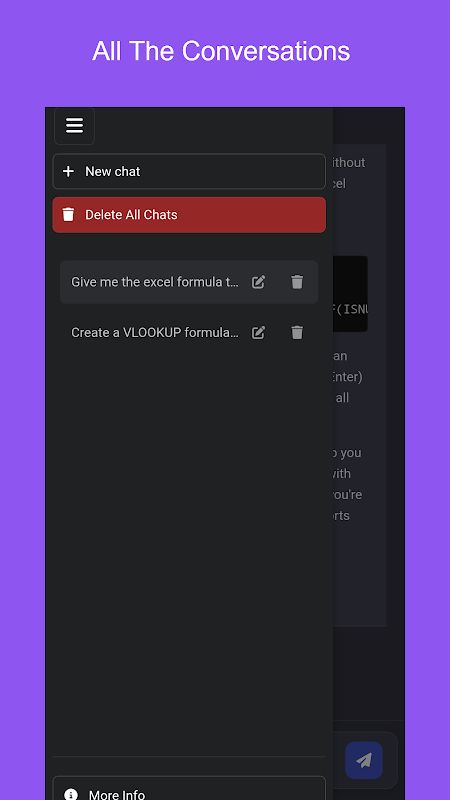
Task: Delete the 'Give me the excel formula' chat
Action: pos(297,282)
